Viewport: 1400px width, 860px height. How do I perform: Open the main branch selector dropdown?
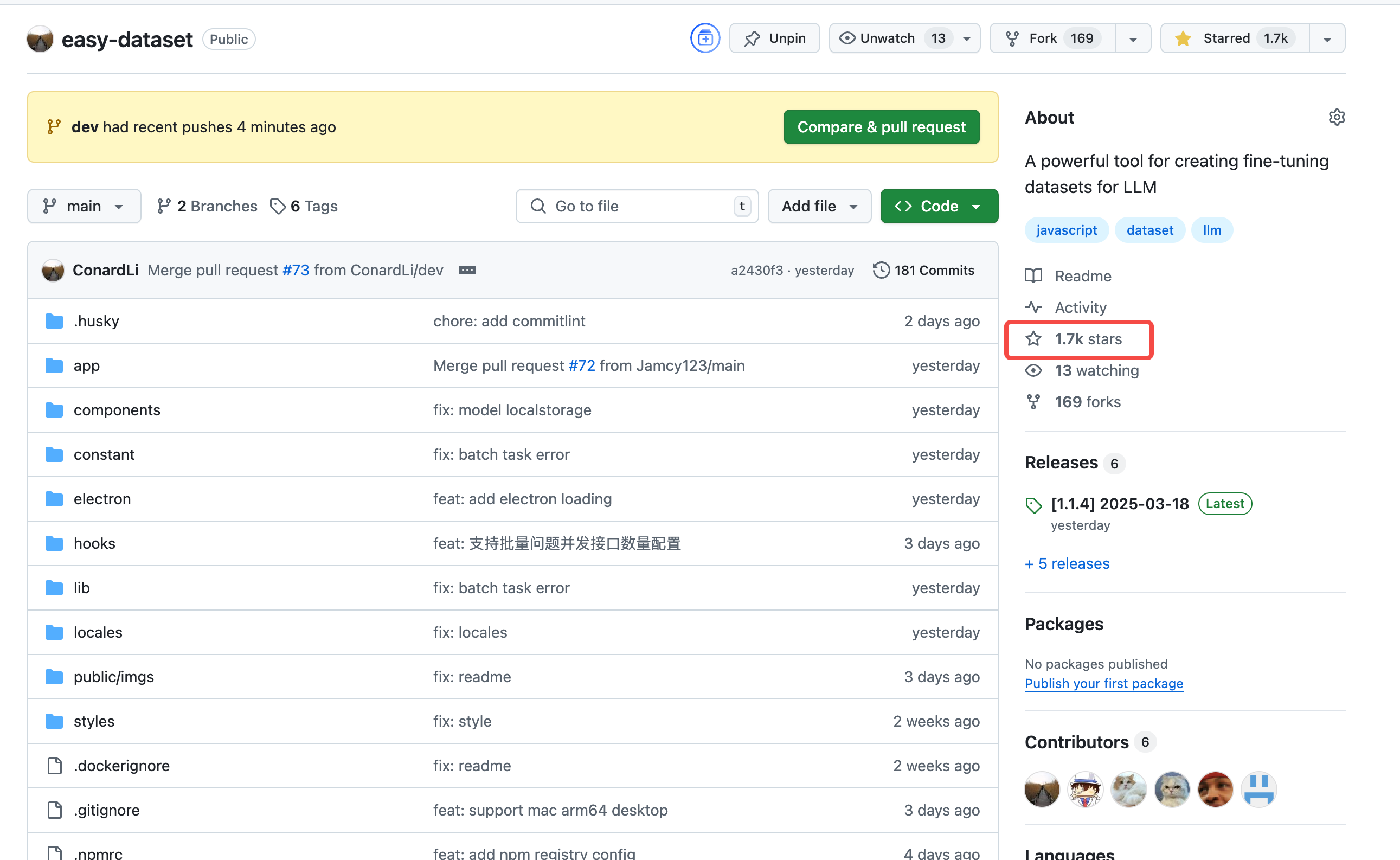pos(84,206)
